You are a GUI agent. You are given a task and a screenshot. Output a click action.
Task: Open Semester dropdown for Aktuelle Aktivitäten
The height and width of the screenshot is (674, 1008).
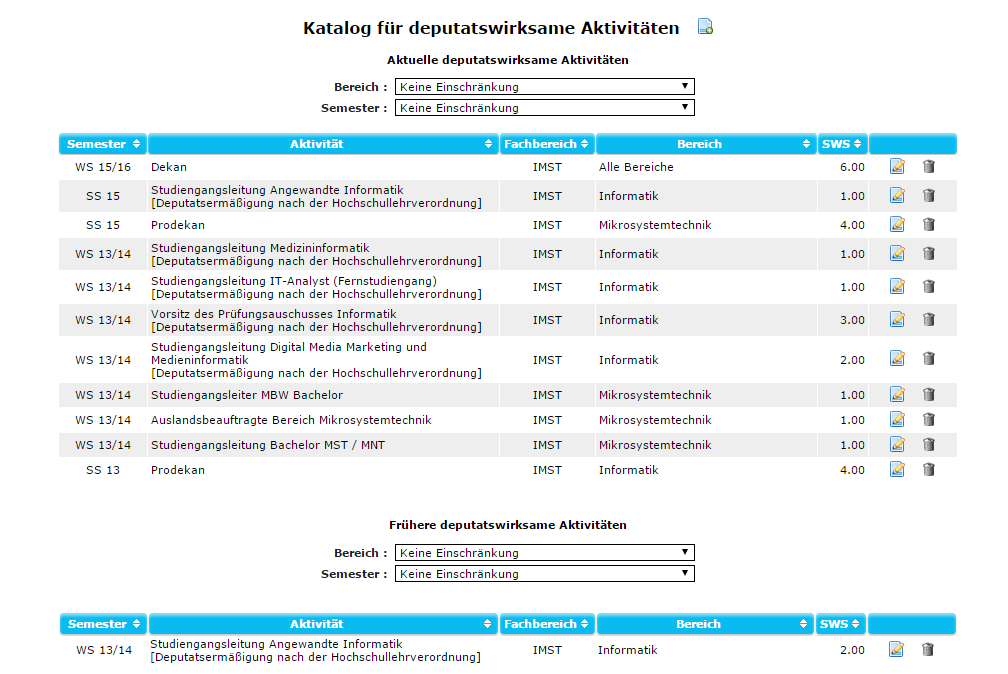pos(544,108)
